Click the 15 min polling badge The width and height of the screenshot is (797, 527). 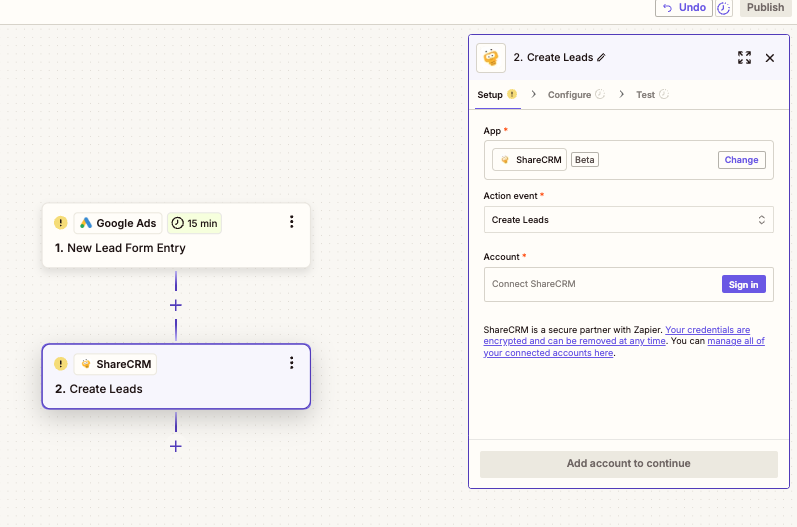pyautogui.click(x=194, y=223)
